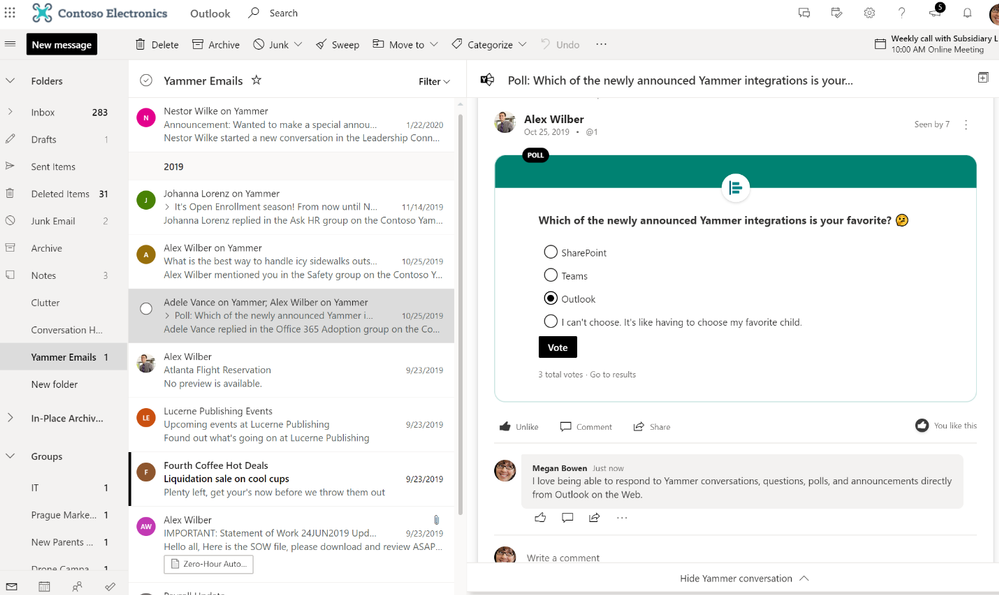This screenshot has width=999, height=595.
Task: Toggle the hamburger navigation pane icon
Action: pyautogui.click(x=10, y=44)
